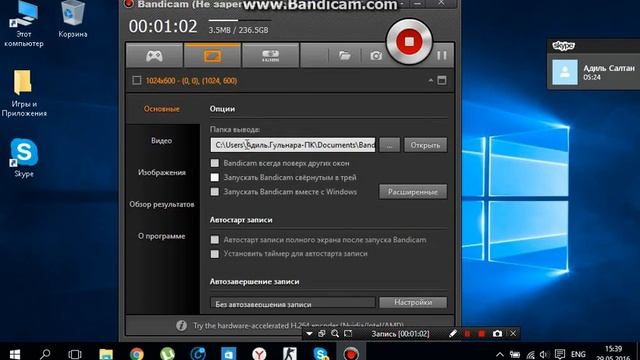Click the Bandicam icon on the taskbar

[351, 353]
